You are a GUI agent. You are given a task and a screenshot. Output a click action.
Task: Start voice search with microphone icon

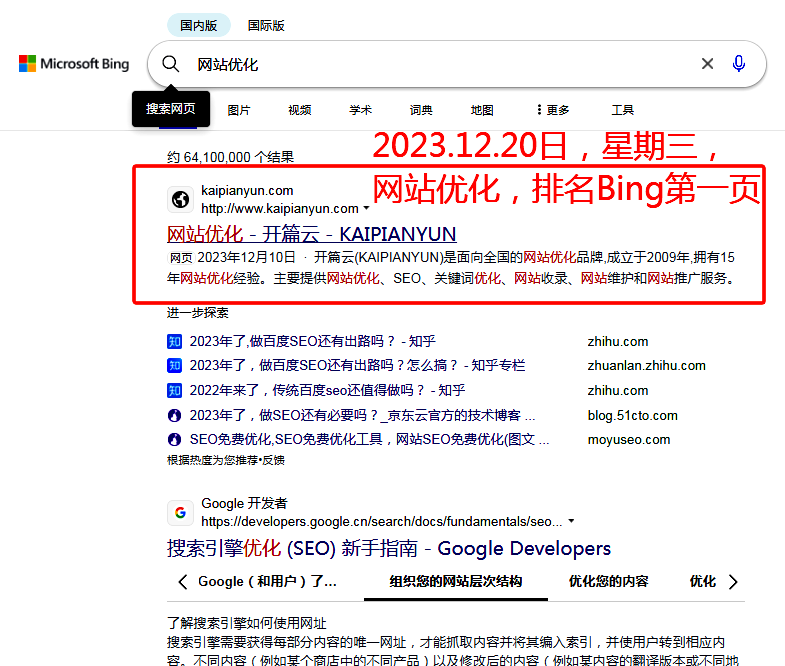pos(739,64)
